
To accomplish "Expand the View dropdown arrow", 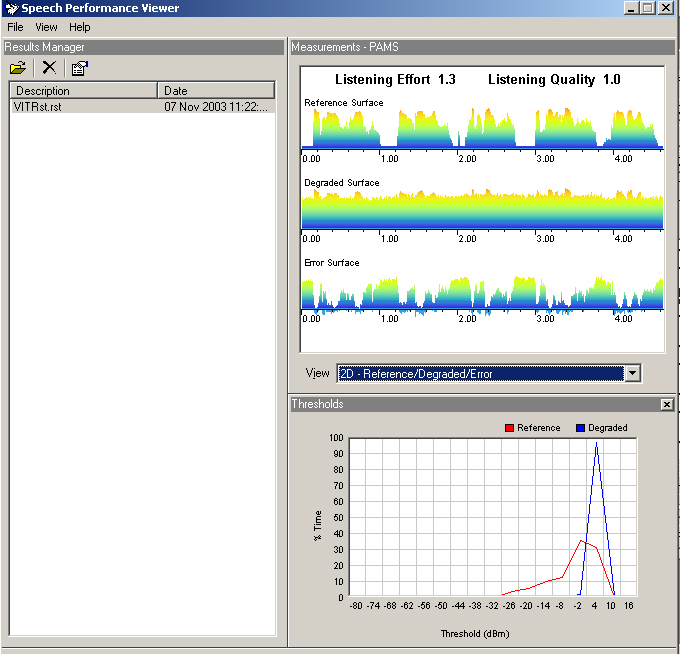I will (632, 373).
